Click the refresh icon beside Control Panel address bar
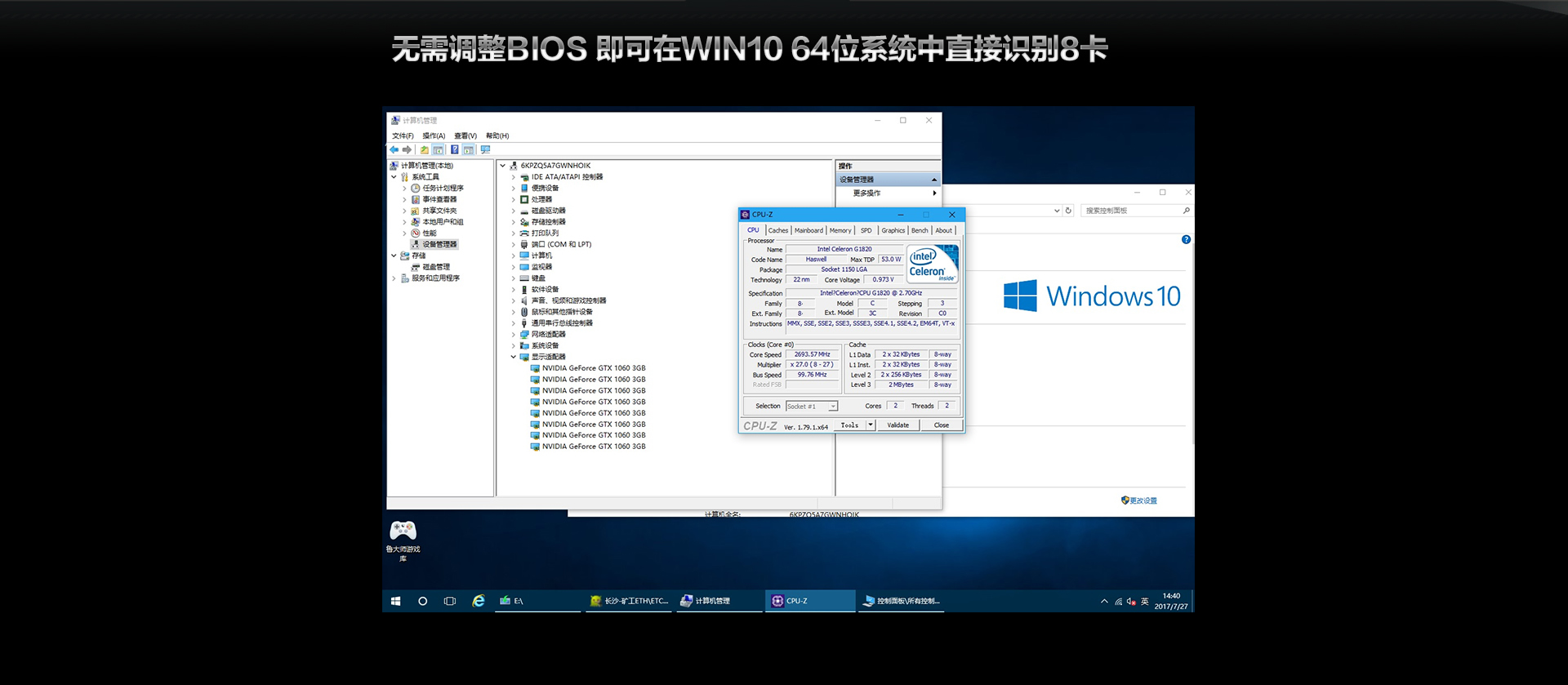Screen dimensions: 1568x685 (x=1068, y=211)
